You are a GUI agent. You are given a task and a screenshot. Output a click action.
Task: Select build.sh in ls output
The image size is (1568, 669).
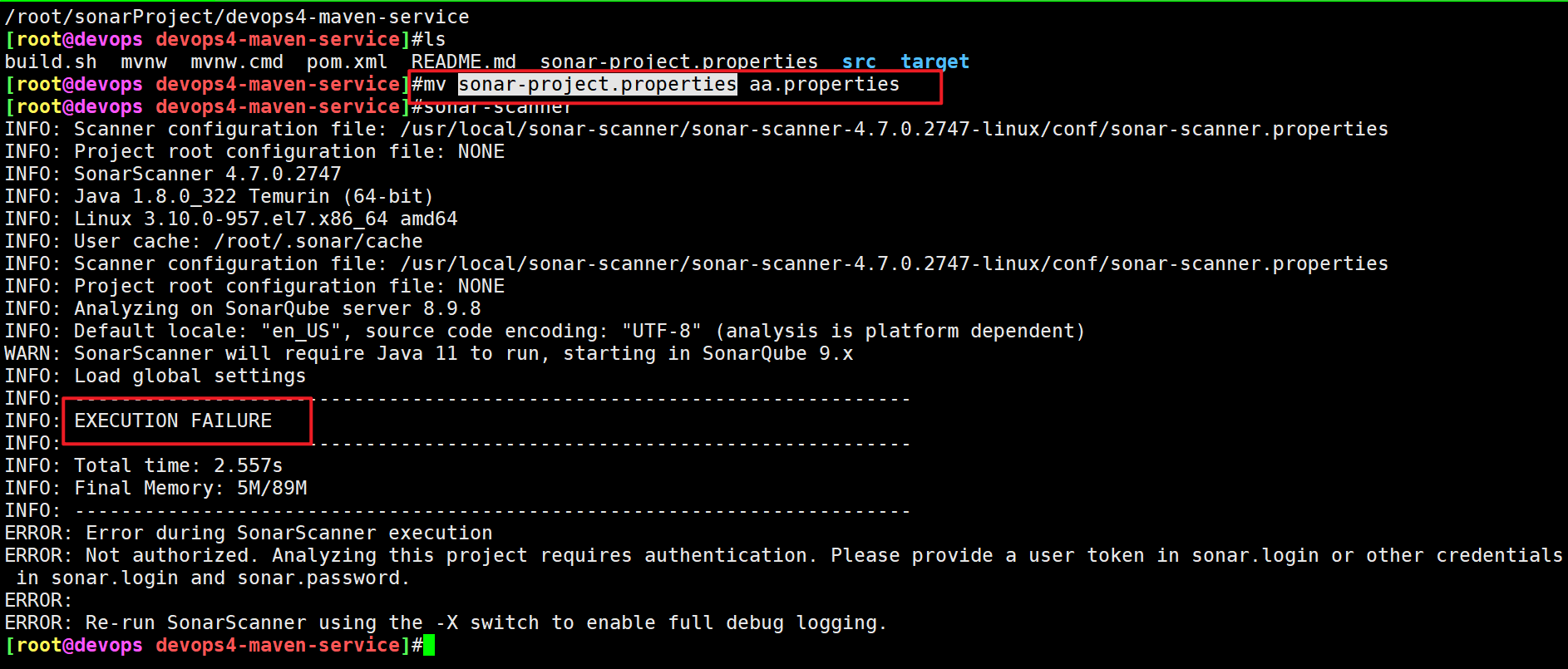(51, 61)
